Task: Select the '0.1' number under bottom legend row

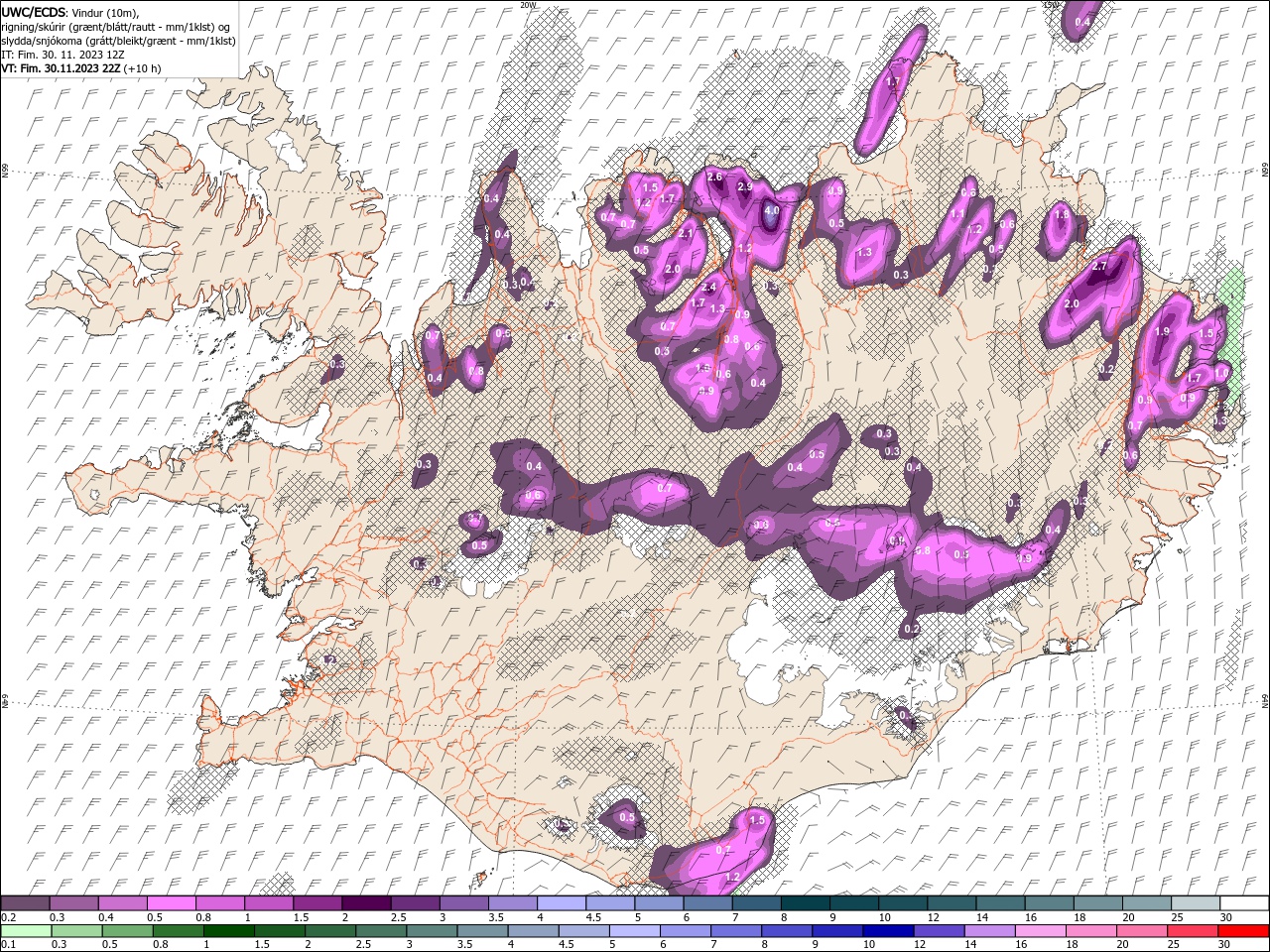Action: tap(8, 945)
